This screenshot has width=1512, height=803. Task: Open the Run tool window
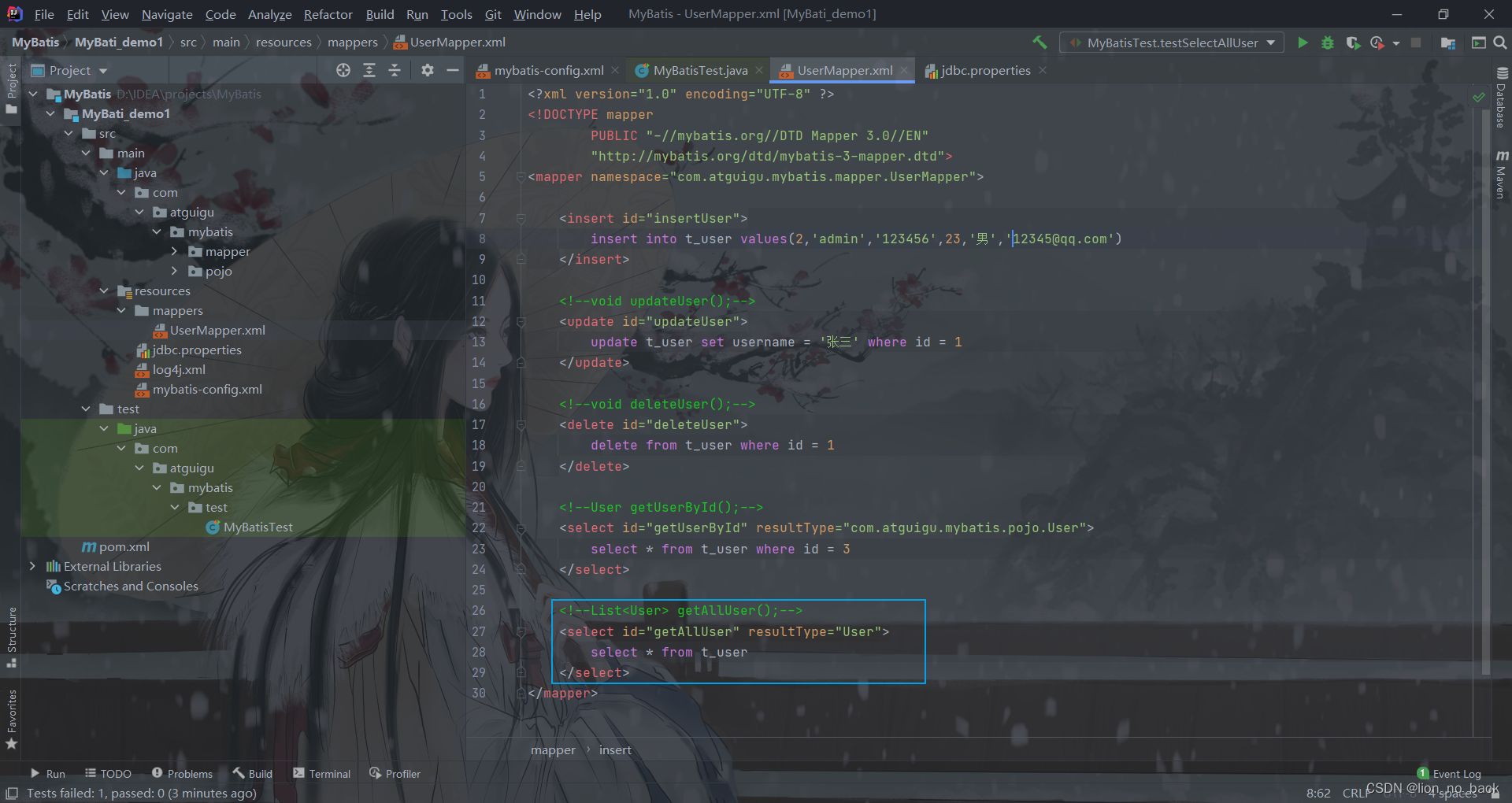click(x=47, y=774)
